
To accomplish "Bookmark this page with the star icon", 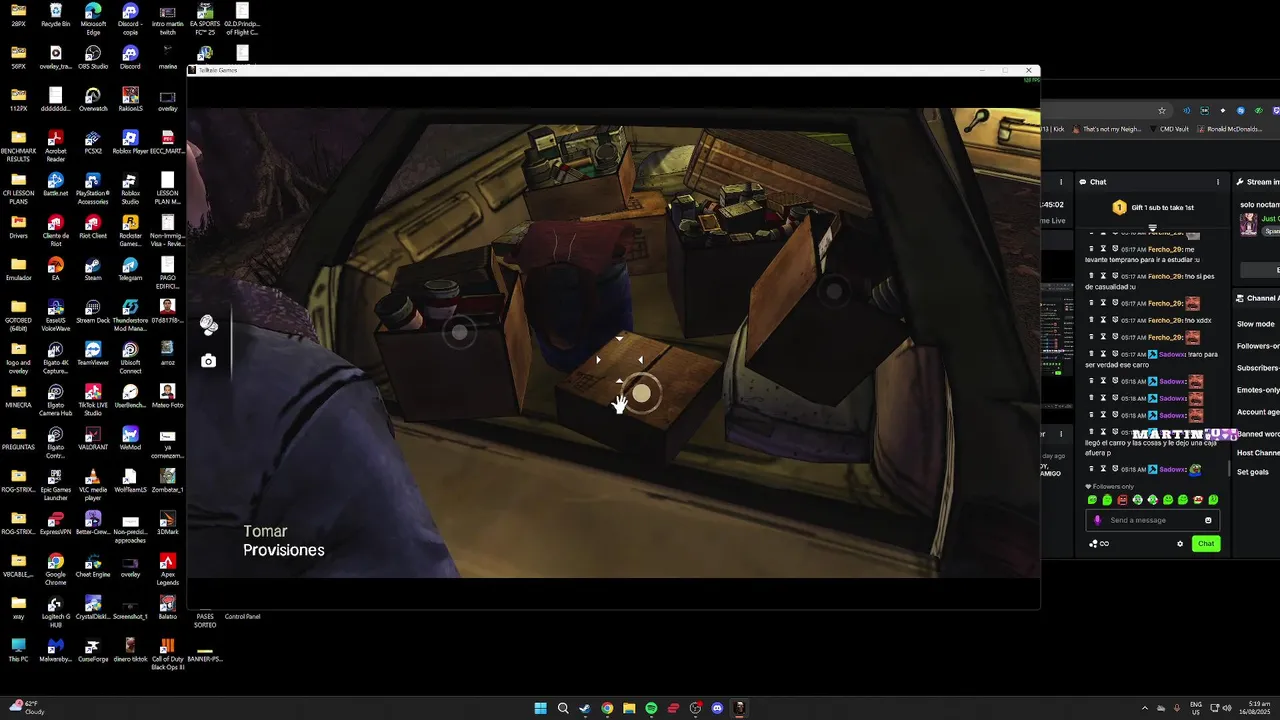I will point(1161,110).
